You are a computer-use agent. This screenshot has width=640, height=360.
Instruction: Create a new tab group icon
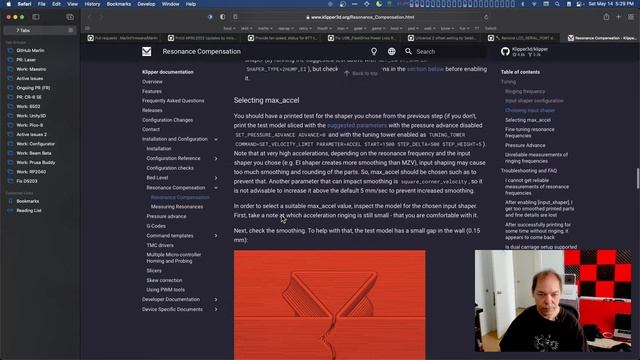pyautogui.click(x=70, y=17)
